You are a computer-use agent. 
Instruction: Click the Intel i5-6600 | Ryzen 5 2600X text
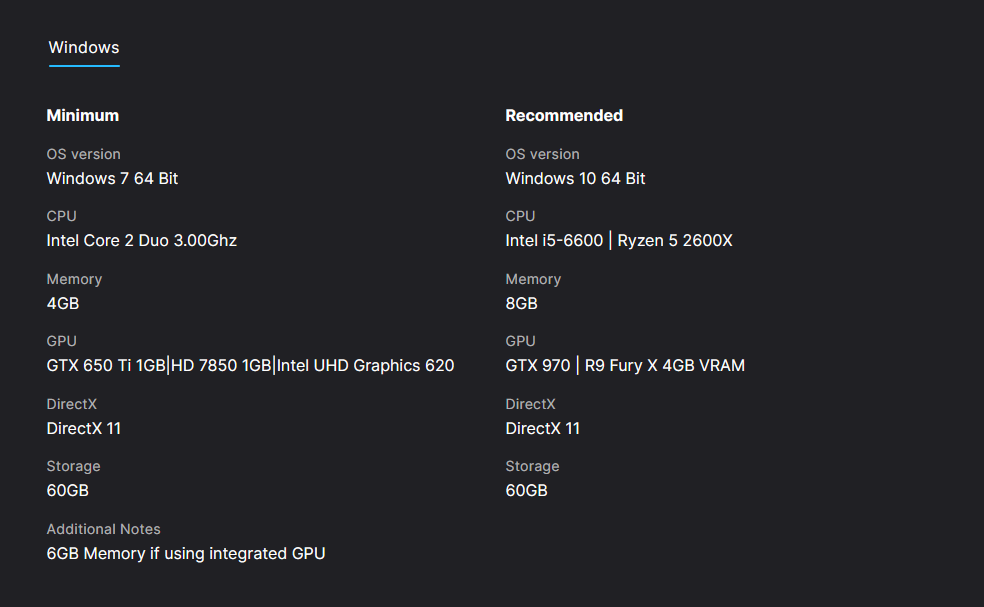pos(619,241)
